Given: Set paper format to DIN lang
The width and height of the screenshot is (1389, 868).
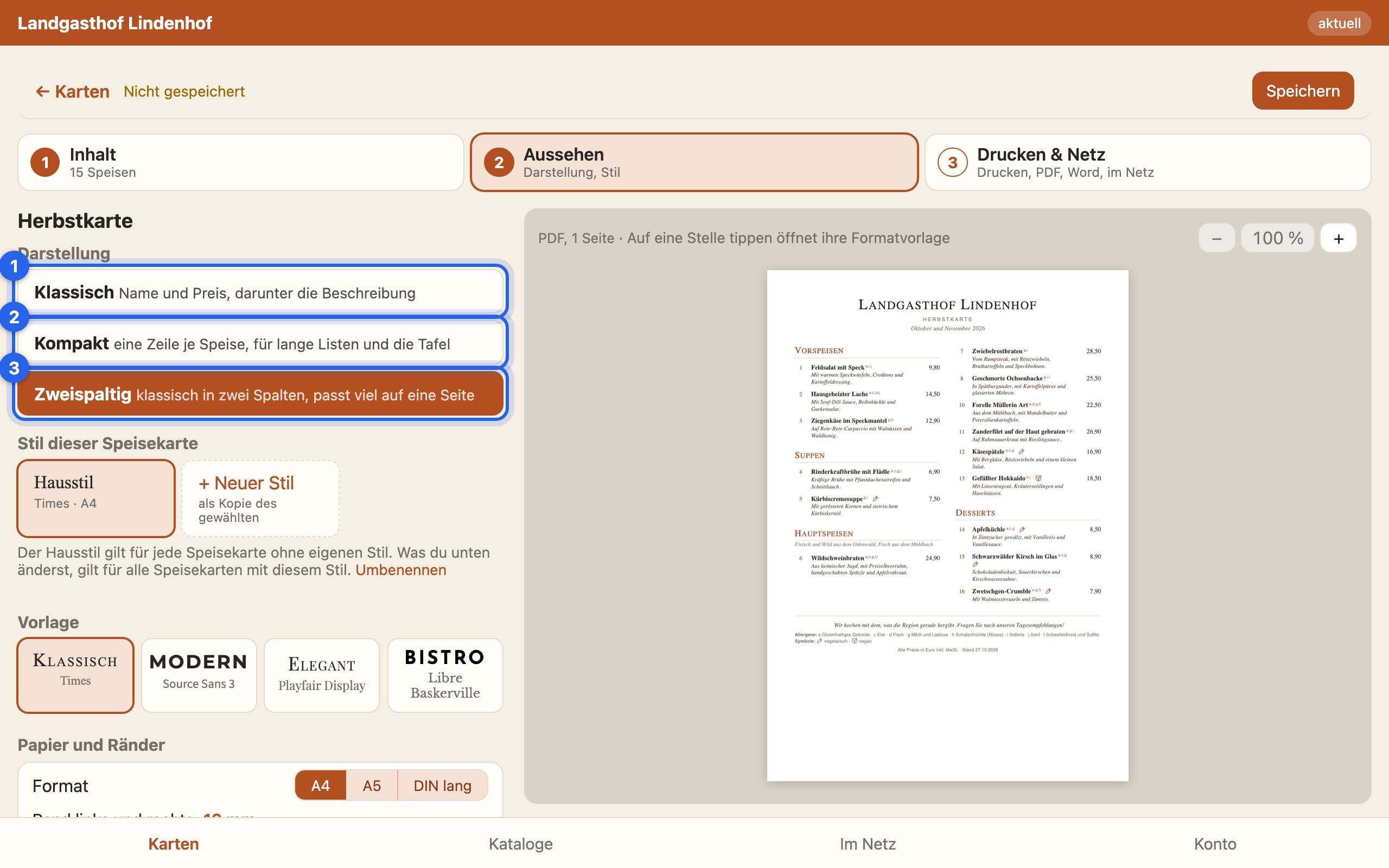Looking at the screenshot, I should pos(443,786).
